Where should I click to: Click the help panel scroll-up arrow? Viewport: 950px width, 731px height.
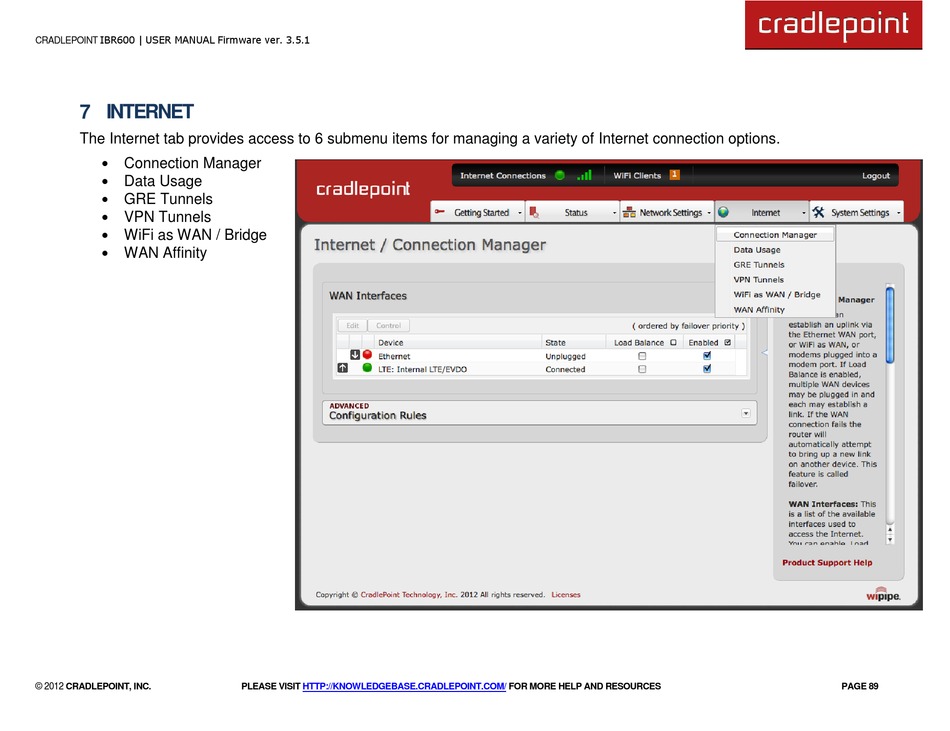coord(890,529)
